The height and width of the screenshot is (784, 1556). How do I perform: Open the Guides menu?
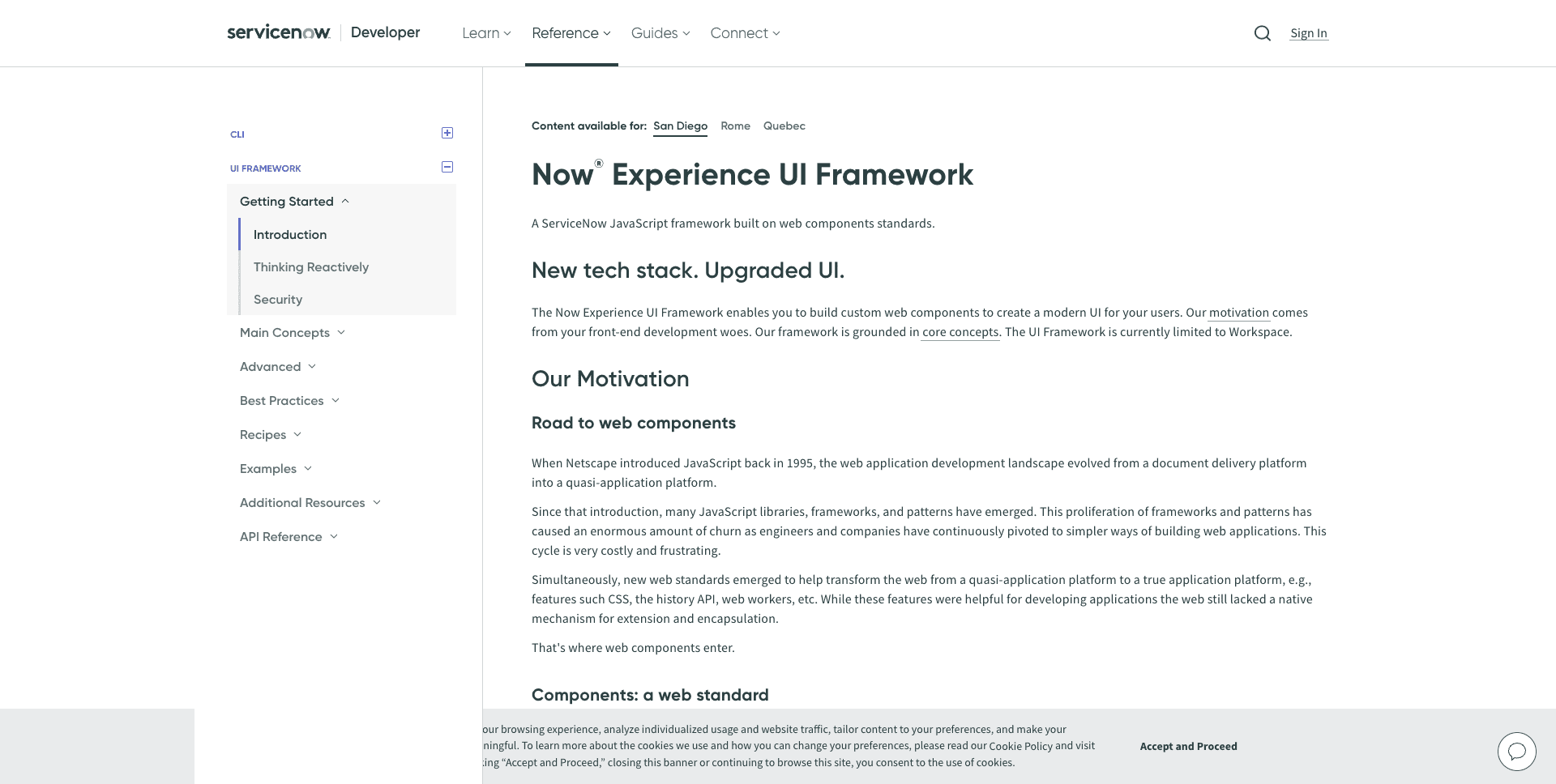tap(660, 33)
